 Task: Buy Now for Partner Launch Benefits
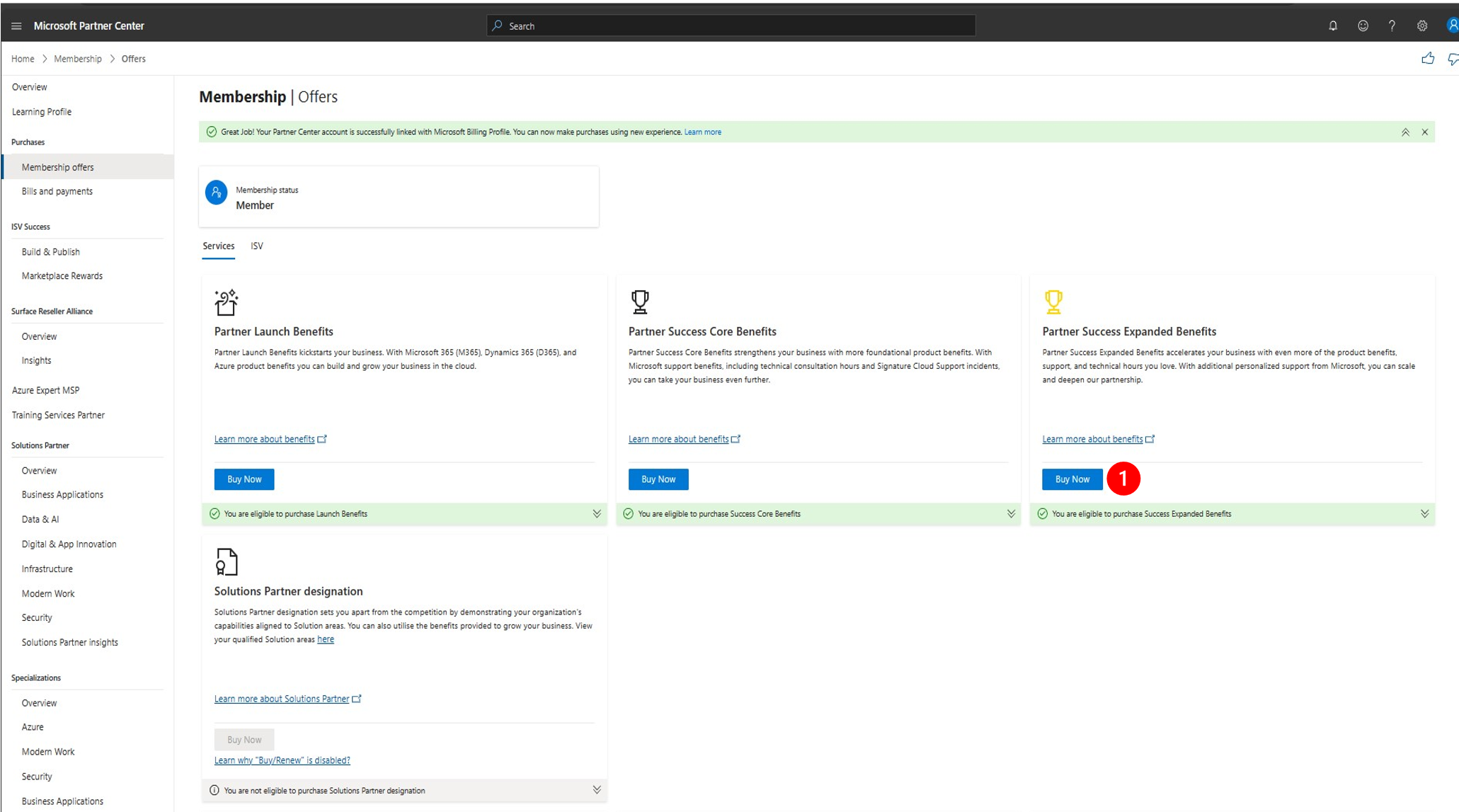tap(244, 479)
